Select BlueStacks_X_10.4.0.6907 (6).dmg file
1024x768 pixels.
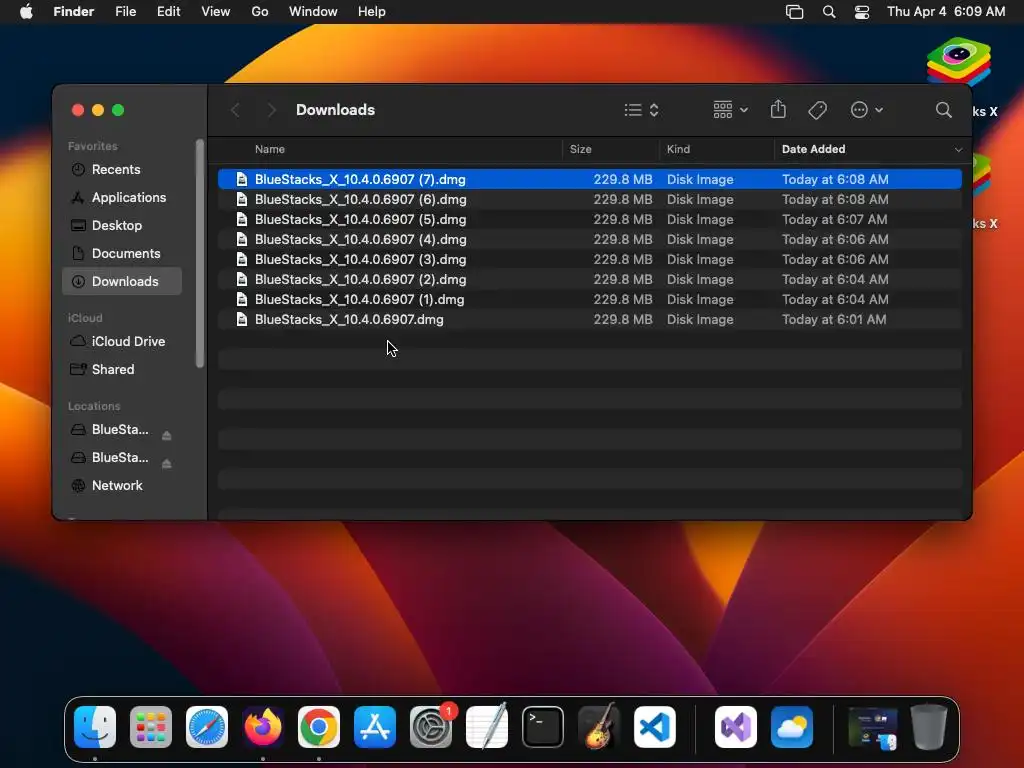point(590,199)
